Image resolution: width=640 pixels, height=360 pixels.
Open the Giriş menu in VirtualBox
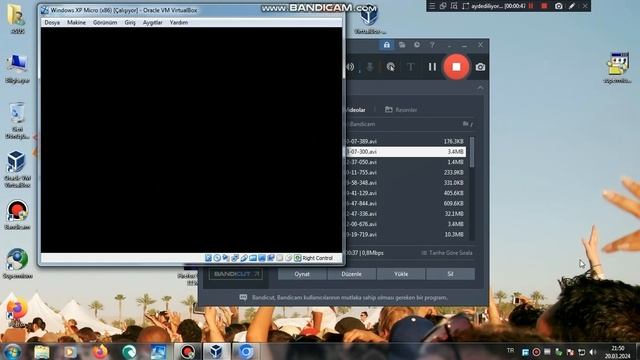point(130,22)
